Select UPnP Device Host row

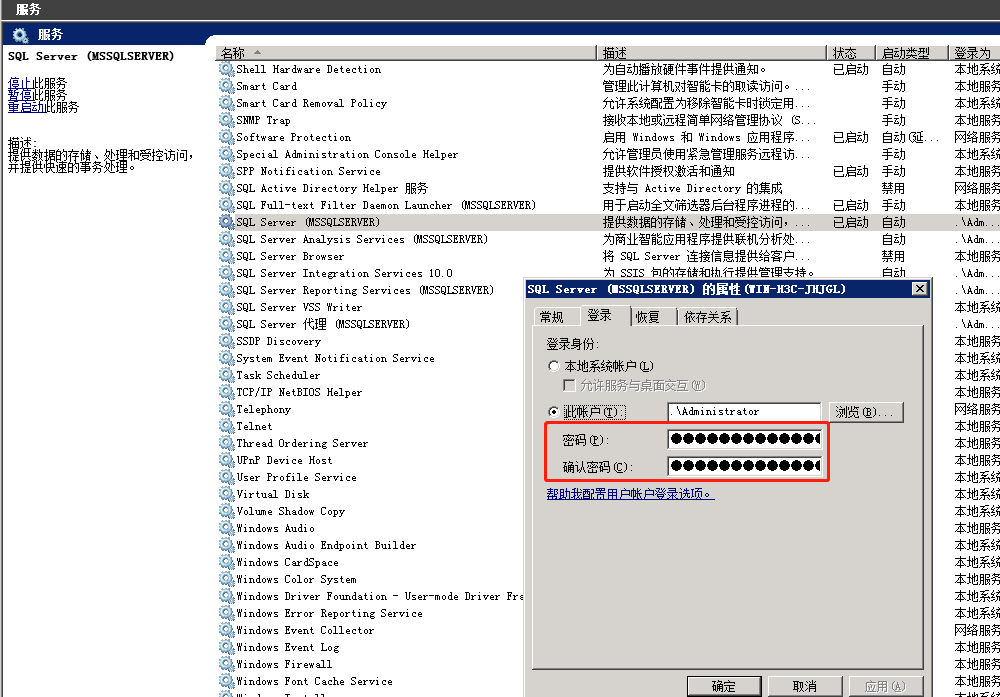370,460
